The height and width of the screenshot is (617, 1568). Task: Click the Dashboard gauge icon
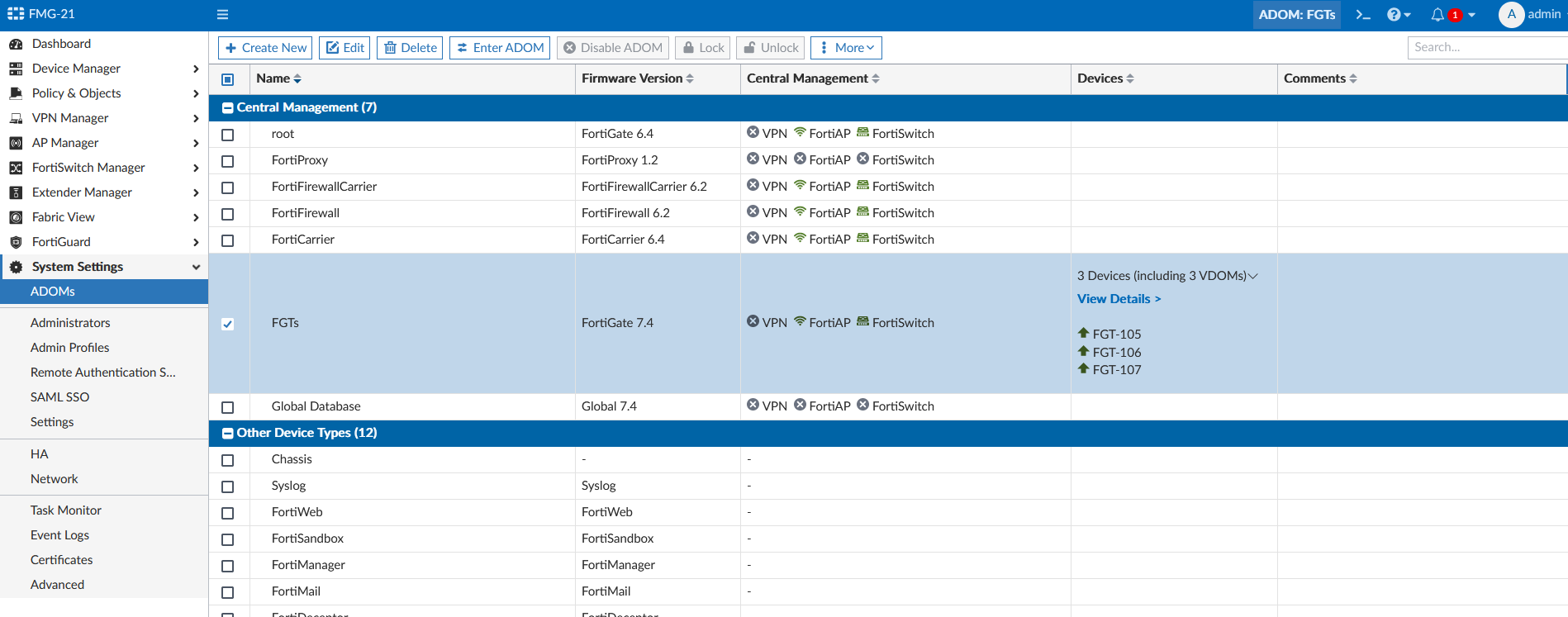16,44
